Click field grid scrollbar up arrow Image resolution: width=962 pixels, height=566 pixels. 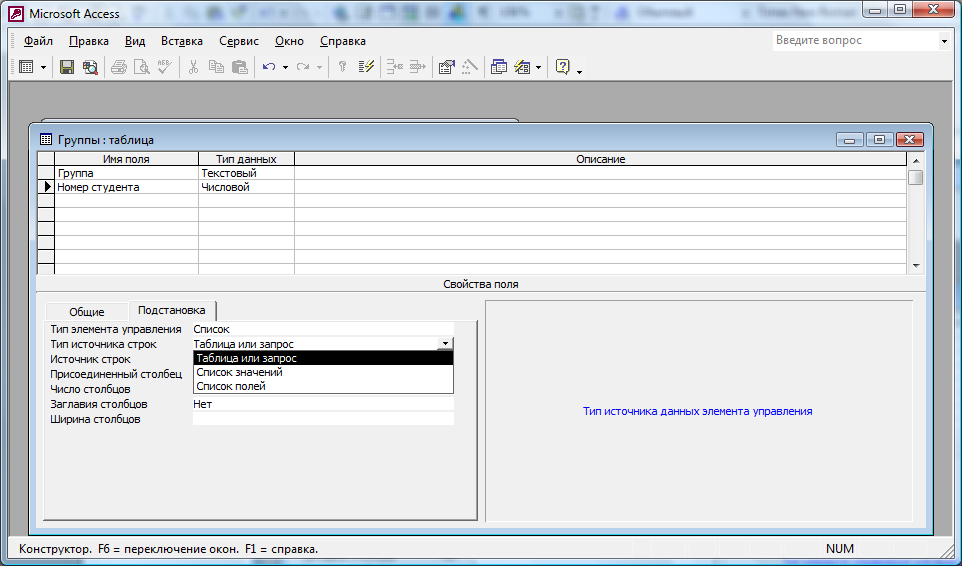pos(916,161)
